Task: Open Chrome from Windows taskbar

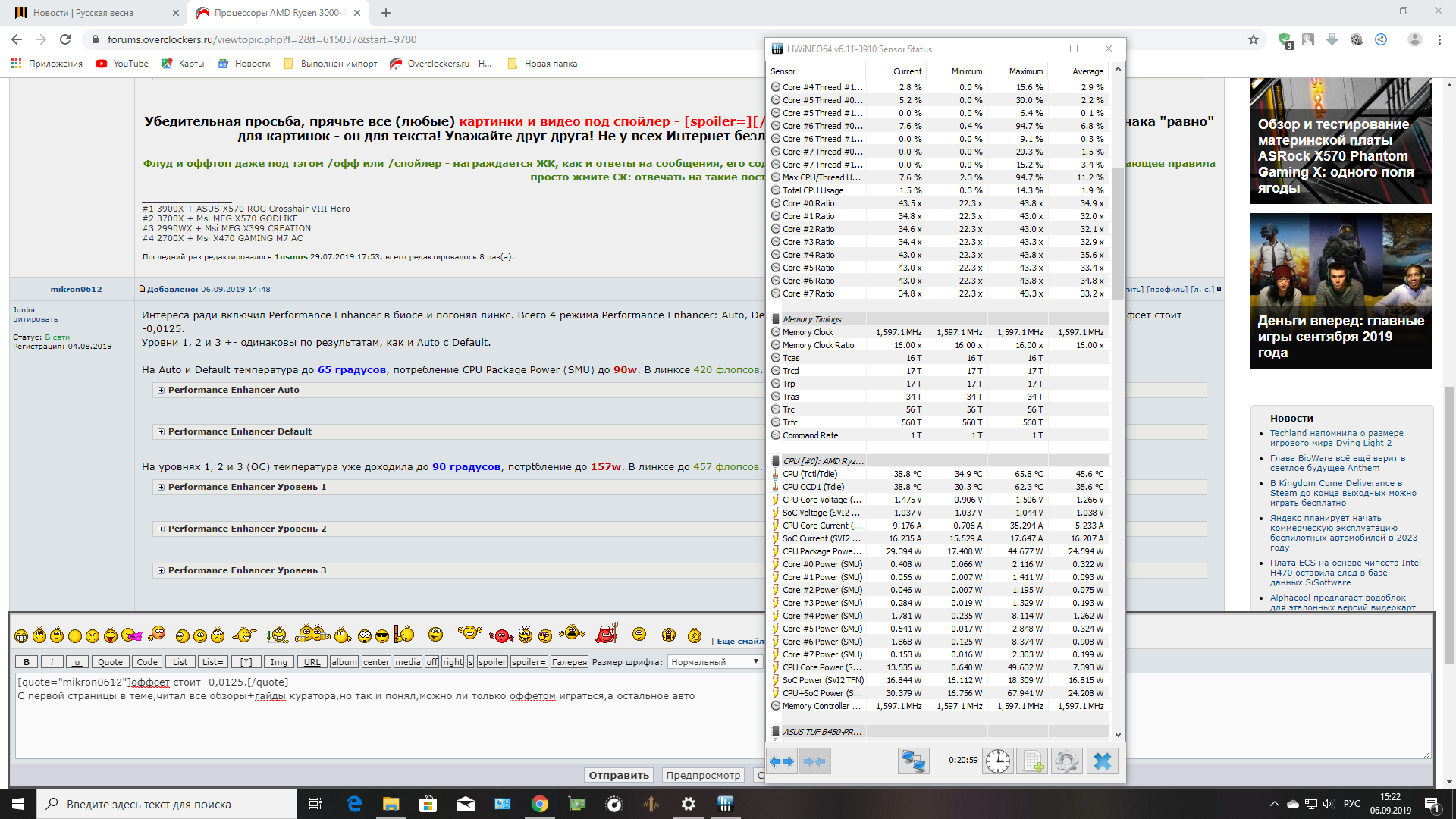Action: coord(540,804)
